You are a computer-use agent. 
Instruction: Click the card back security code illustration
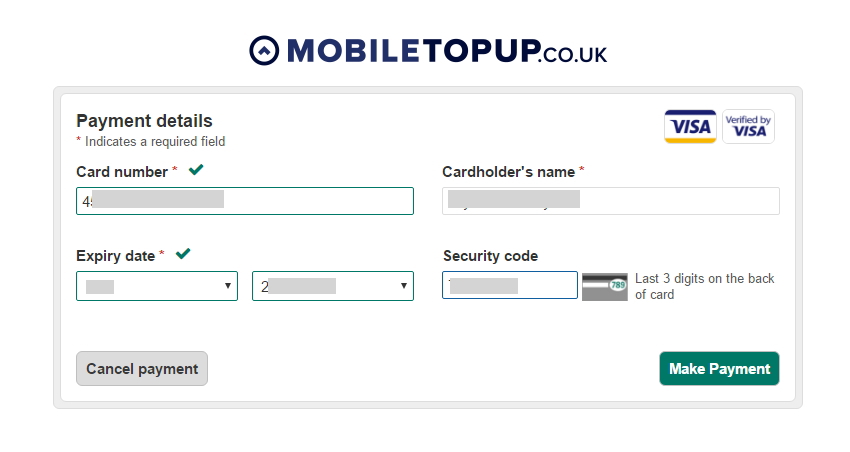(x=604, y=287)
